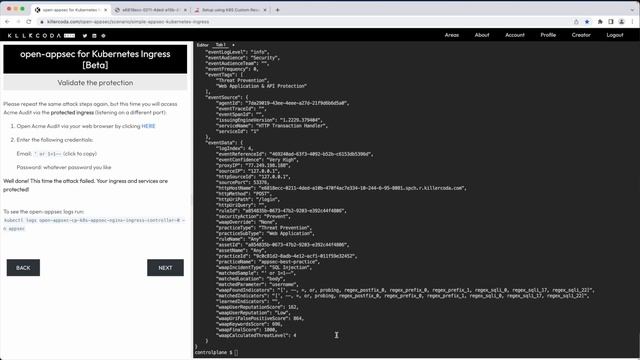Open the LinkedIn icon in Killercoda header
The width and height of the screenshot is (640, 360).
[x=94, y=36]
